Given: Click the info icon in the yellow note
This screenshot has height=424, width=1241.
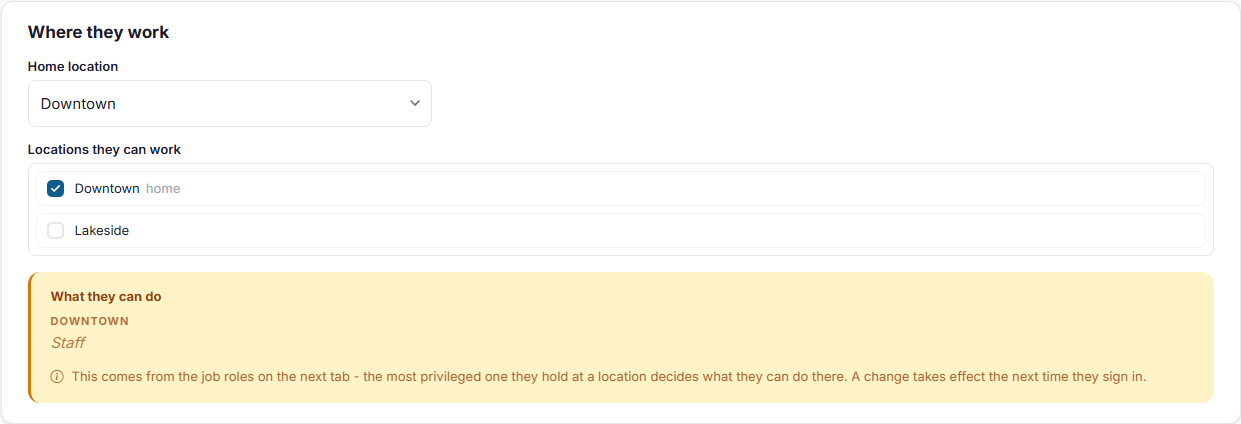Looking at the screenshot, I should [57, 377].
